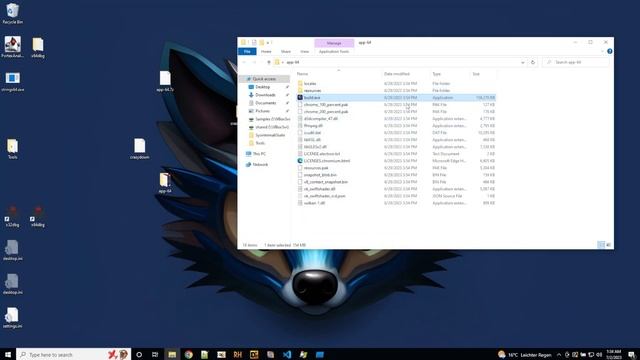Show hidden tray icons with the chevron
This screenshot has width=640, height=360.
pyautogui.click(x=559, y=354)
